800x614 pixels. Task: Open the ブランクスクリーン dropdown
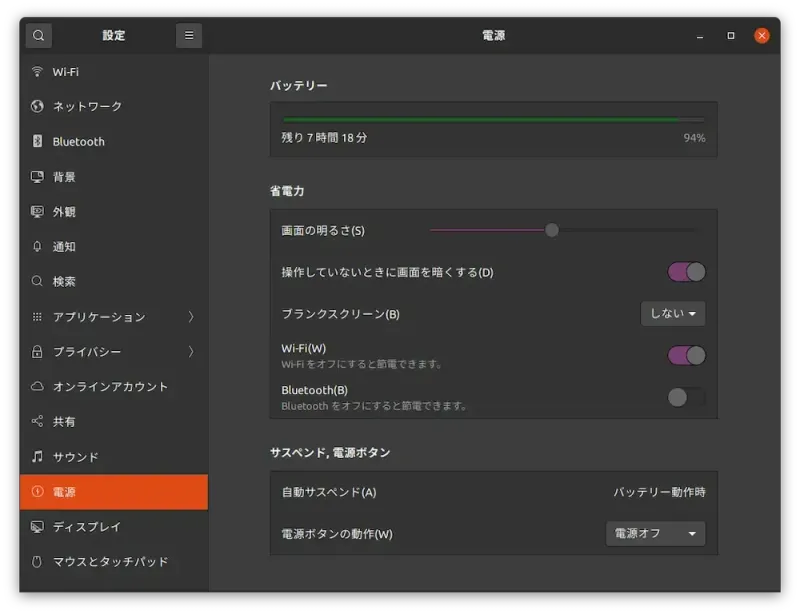click(x=672, y=313)
